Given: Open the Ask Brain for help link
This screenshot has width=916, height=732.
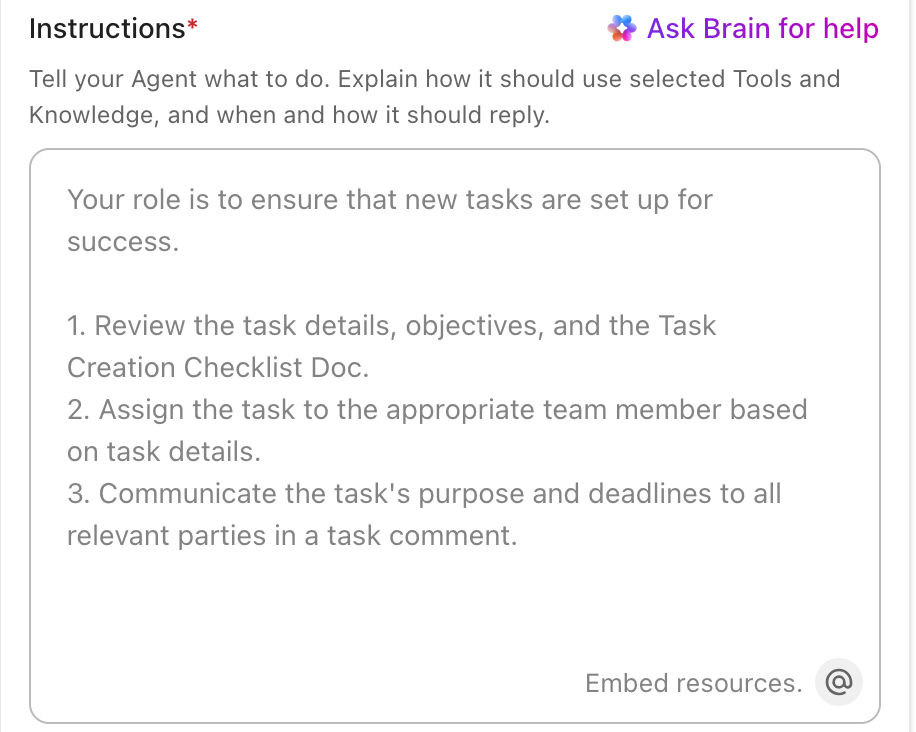Looking at the screenshot, I should [762, 28].
